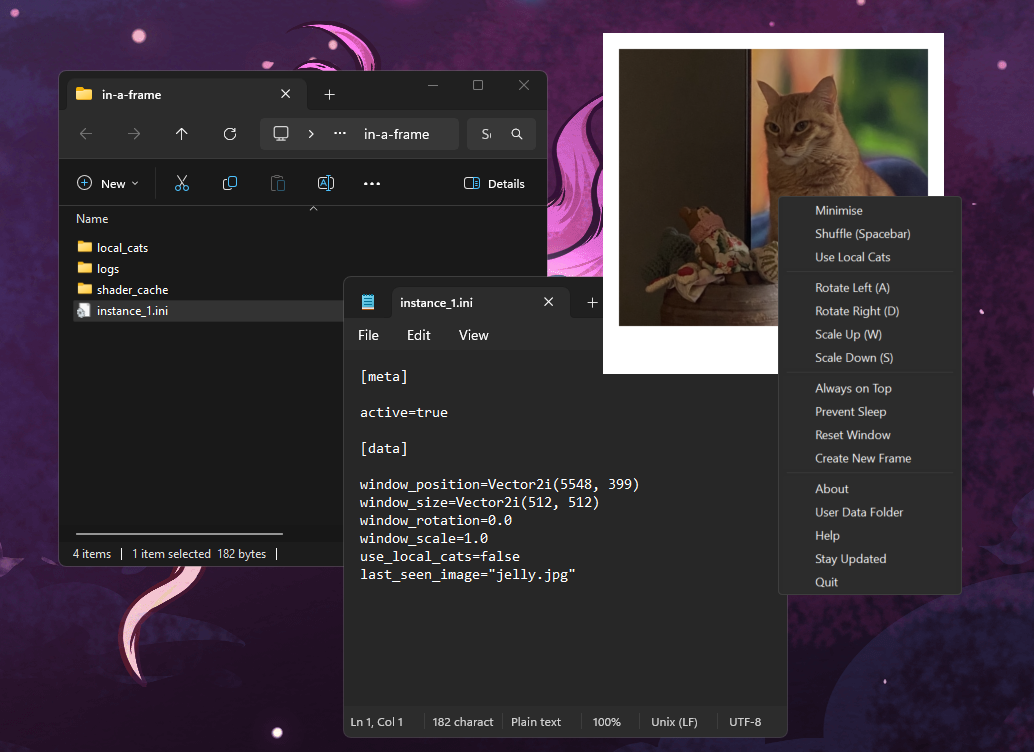Choose Scale Down (S) in context menu
Viewport: 1034px width, 752px height.
tap(854, 358)
